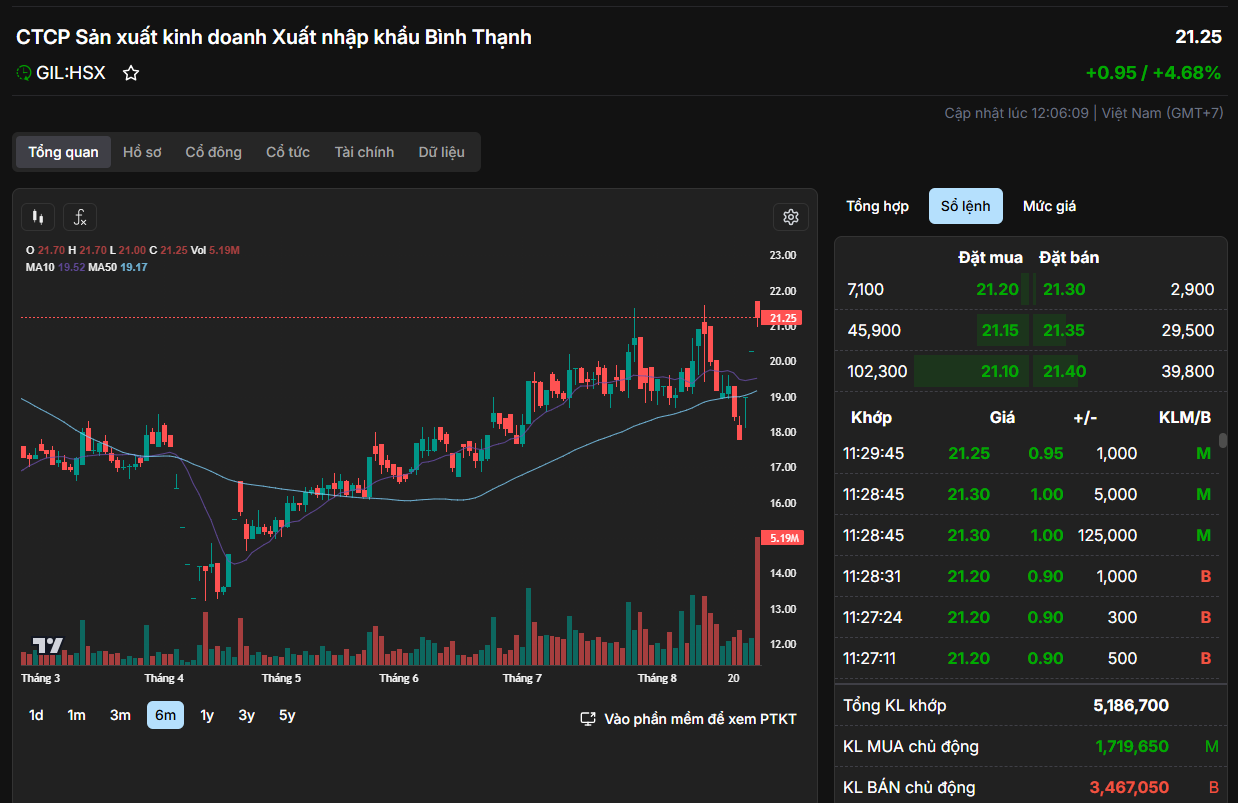Switch to the Hồ sơ tab
1238x803 pixels.
click(x=142, y=152)
